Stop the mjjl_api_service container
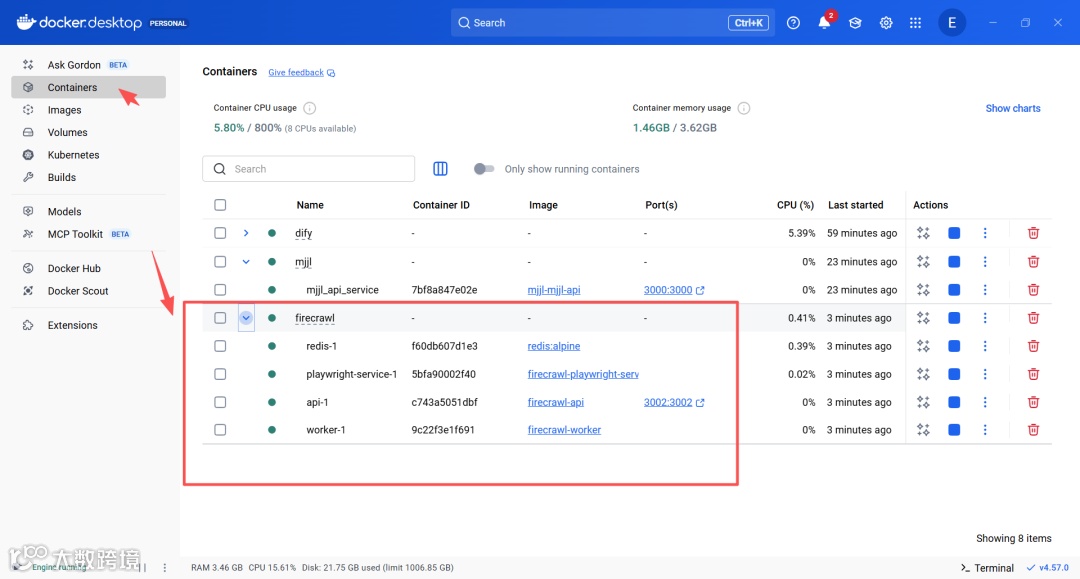Image resolution: width=1080 pixels, height=579 pixels. pos(954,290)
